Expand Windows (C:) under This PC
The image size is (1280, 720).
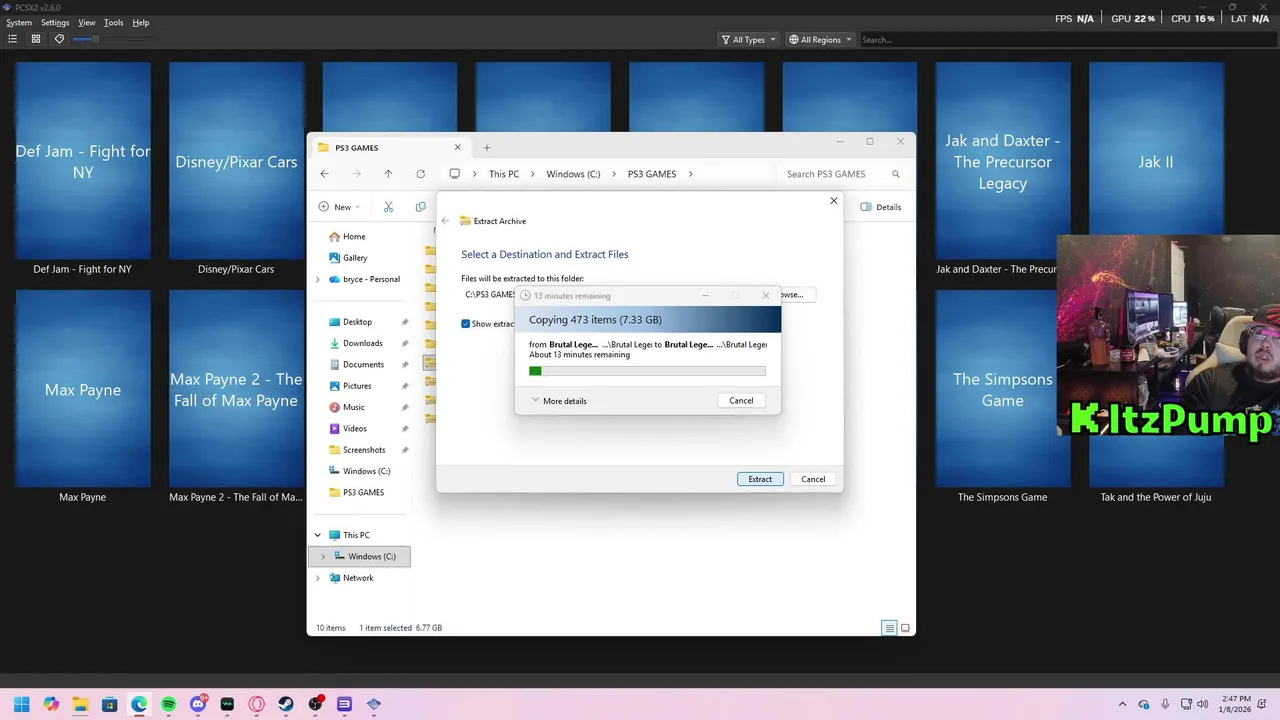(x=323, y=556)
